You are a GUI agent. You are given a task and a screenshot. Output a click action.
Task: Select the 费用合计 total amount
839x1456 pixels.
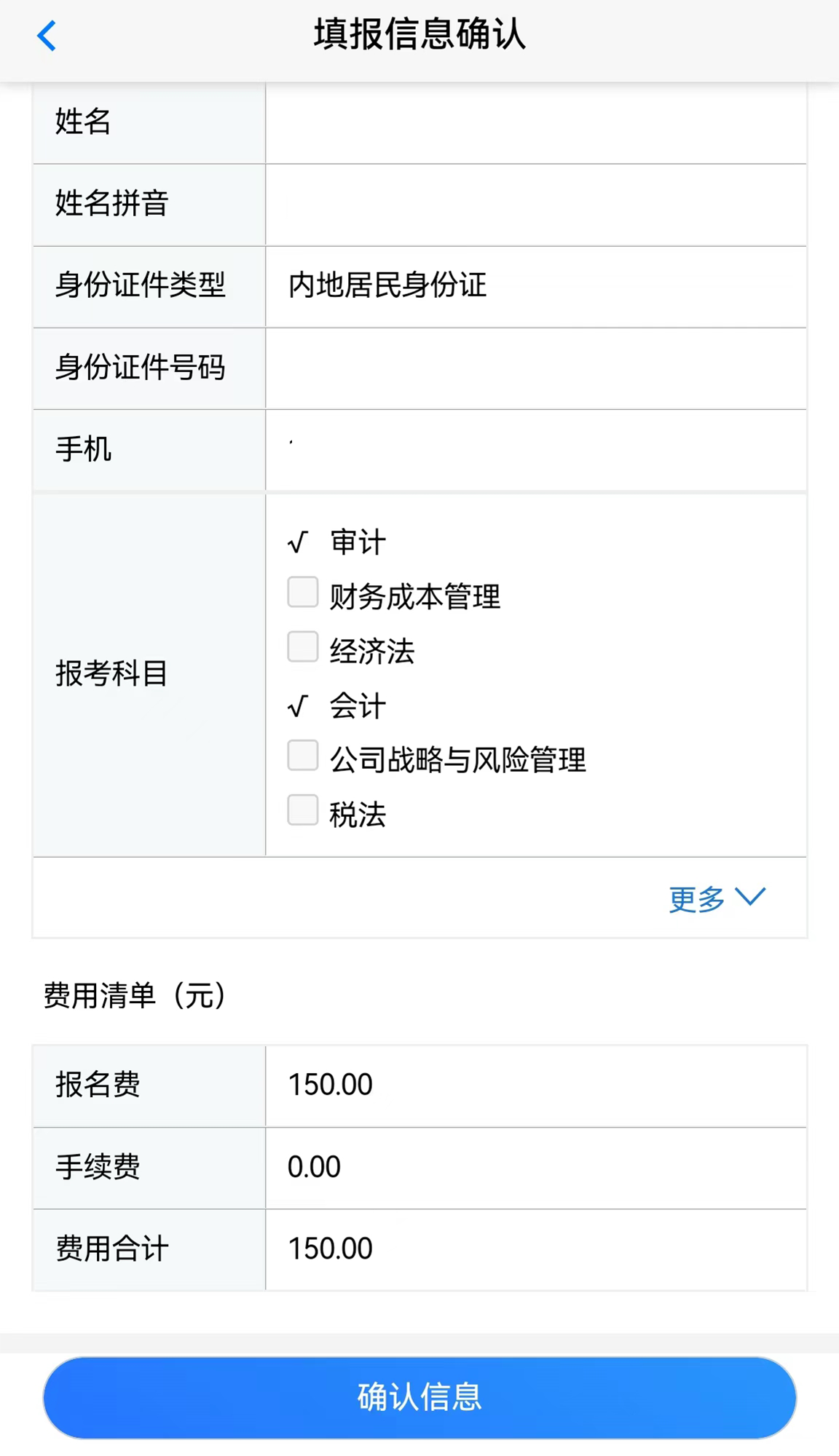point(331,1249)
